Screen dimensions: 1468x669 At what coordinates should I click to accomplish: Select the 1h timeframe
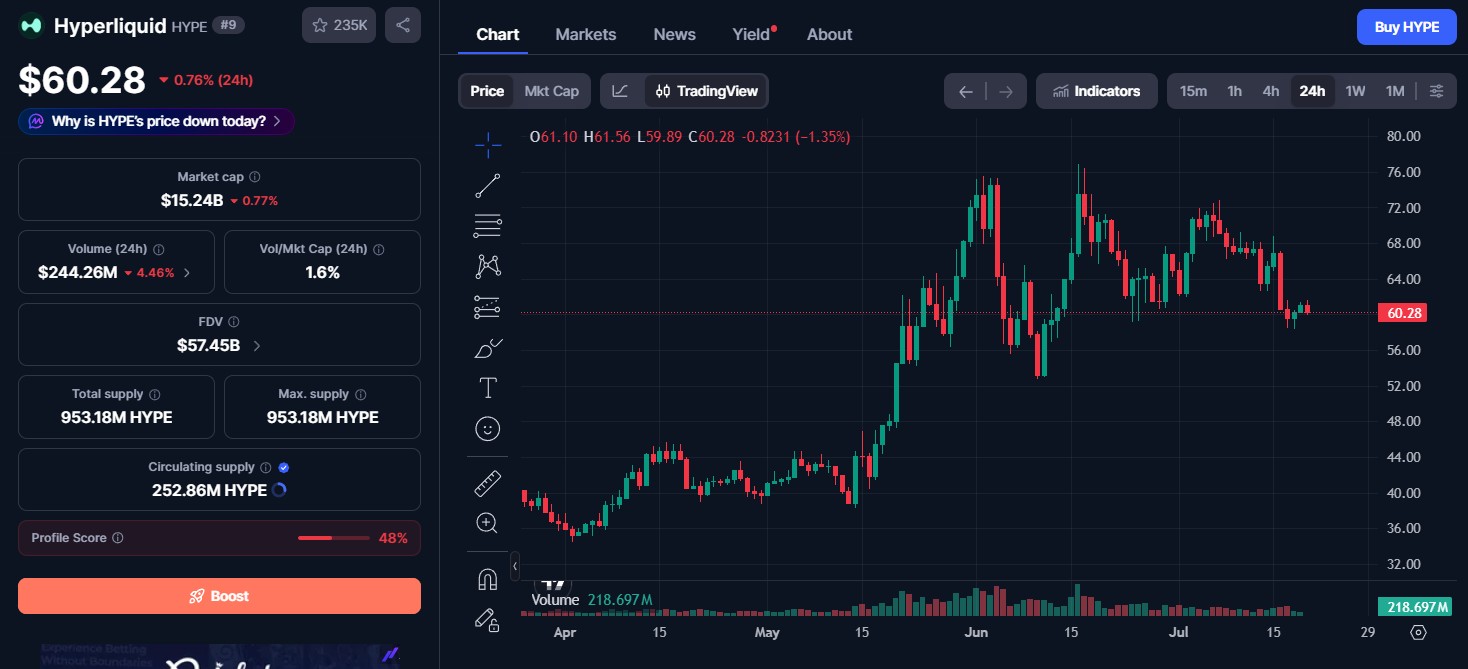click(x=1235, y=91)
